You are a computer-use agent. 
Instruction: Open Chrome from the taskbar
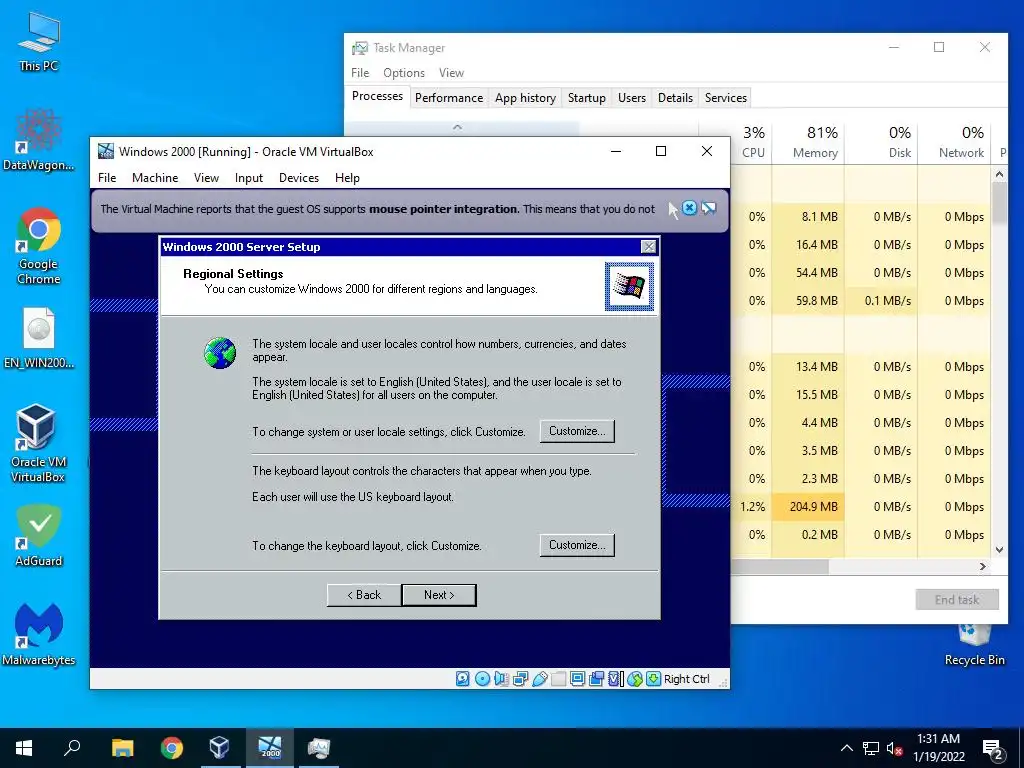[x=172, y=748]
